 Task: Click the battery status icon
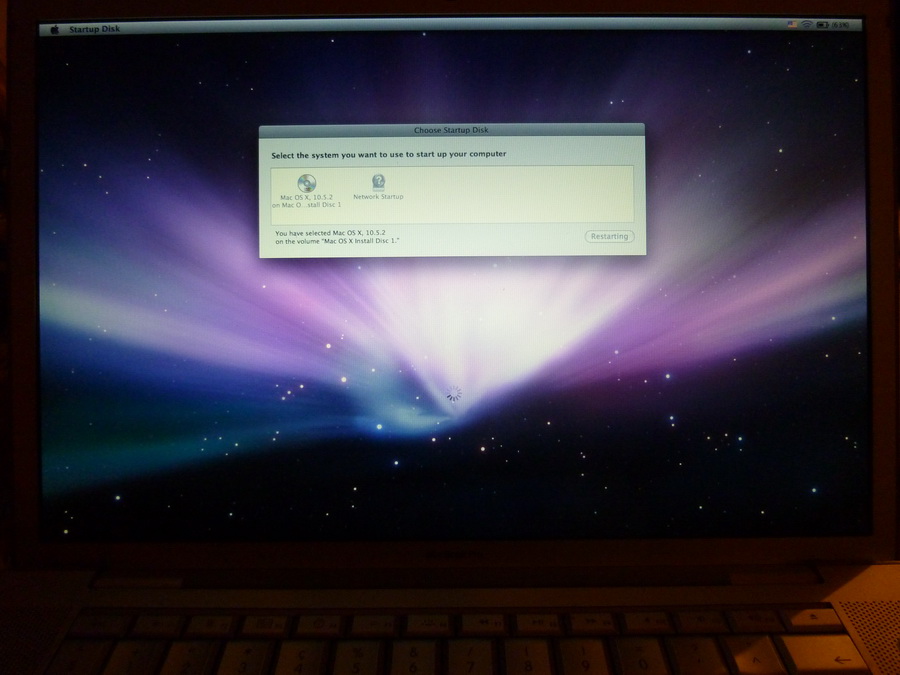pyautogui.click(x=823, y=25)
